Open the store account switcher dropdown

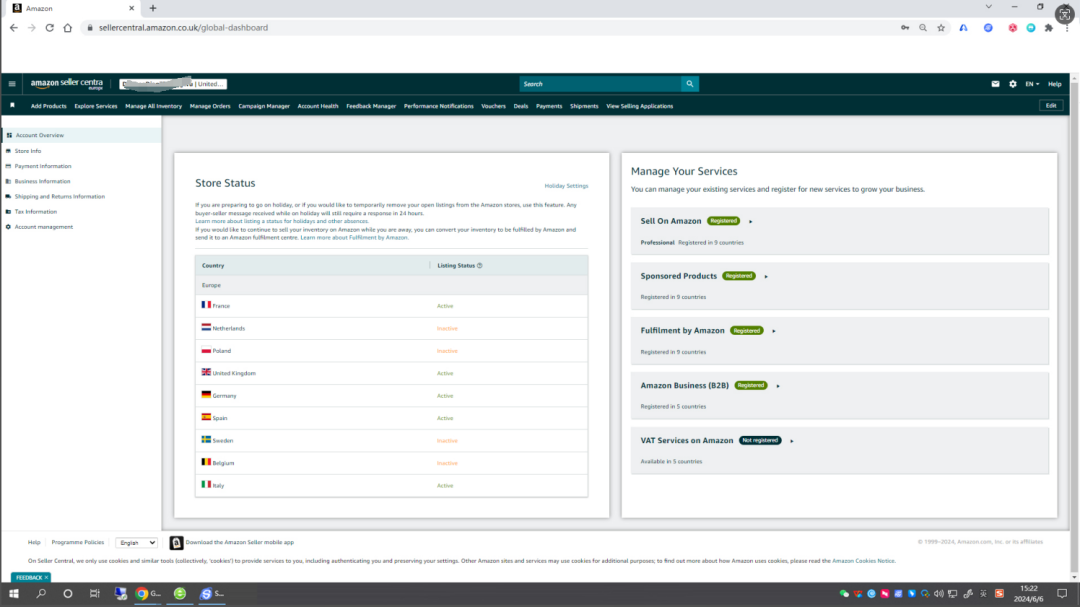click(x=173, y=84)
